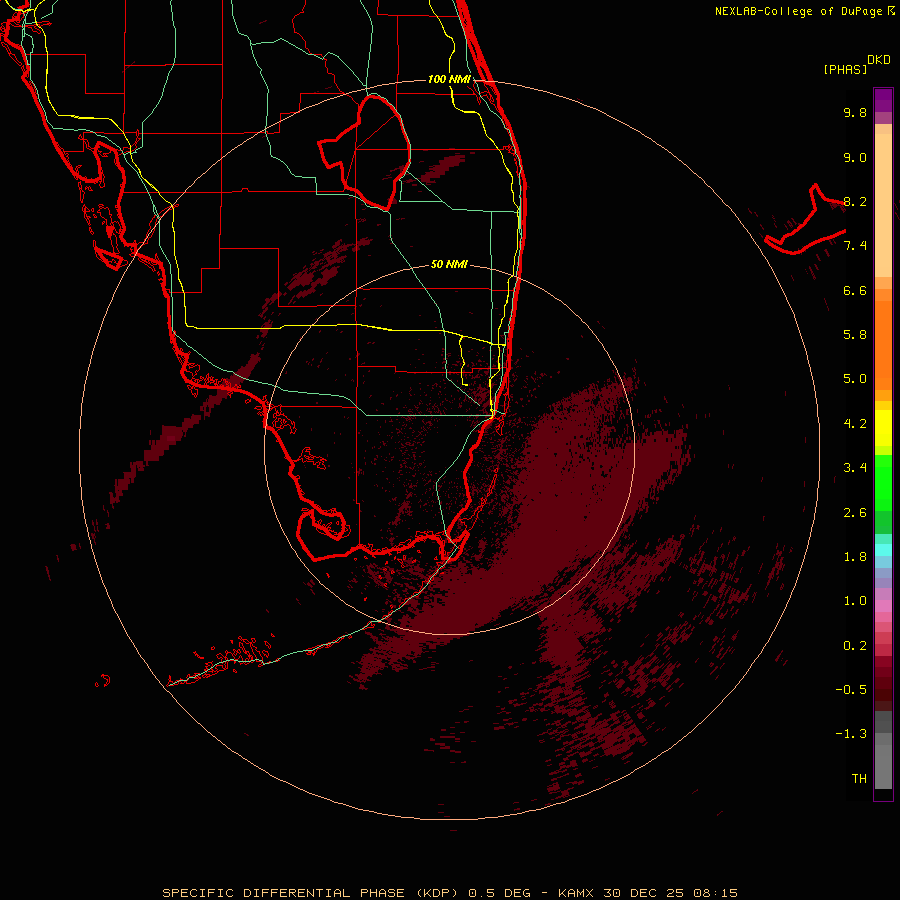
Task: Click the -1.3 scale value
Action: [x=851, y=734]
